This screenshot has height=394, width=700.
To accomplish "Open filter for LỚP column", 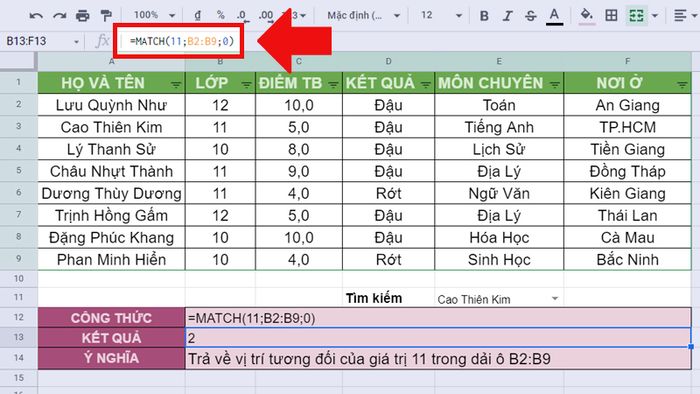I will 246,84.
